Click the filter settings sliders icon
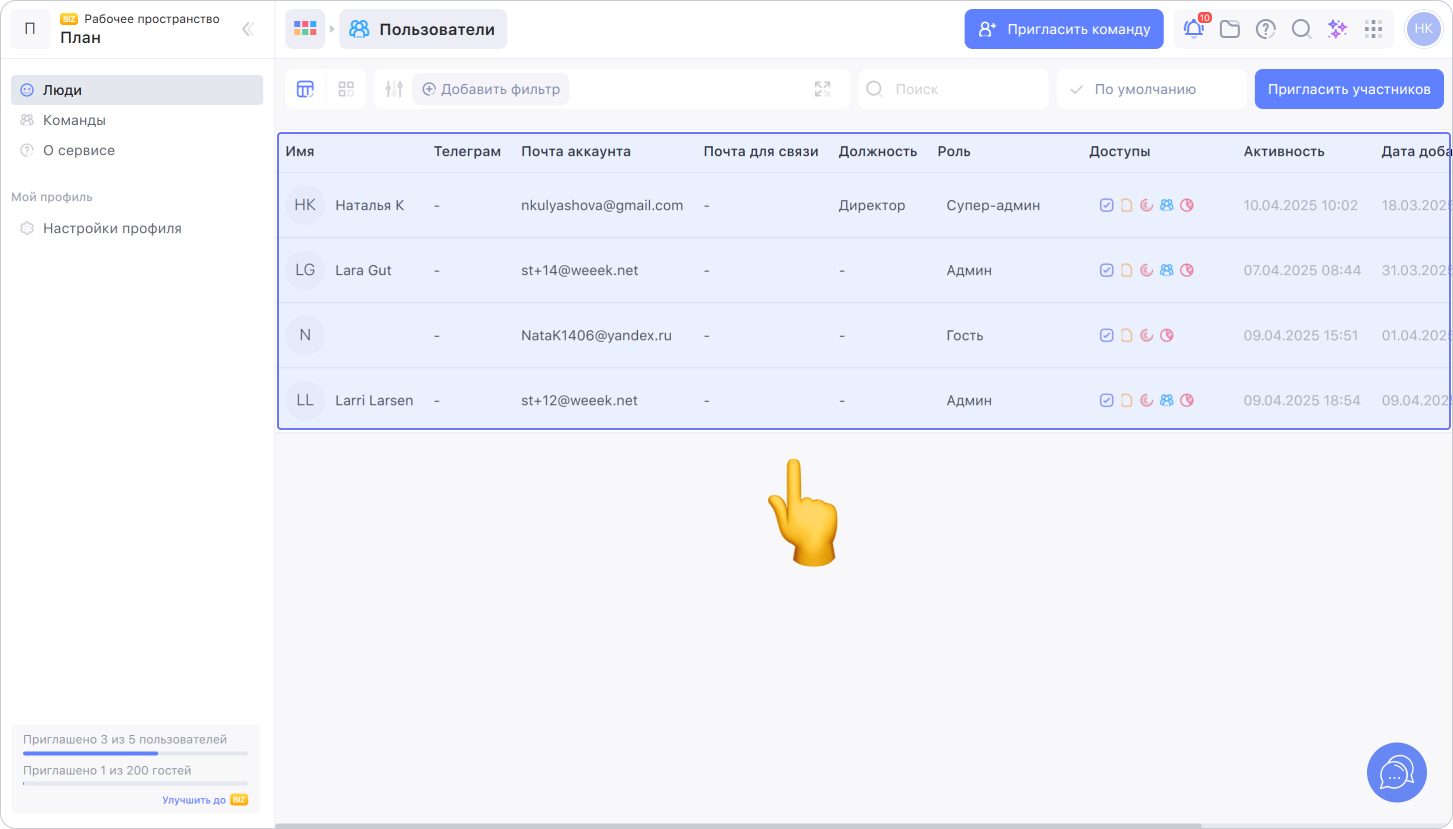This screenshot has width=1453, height=829. tap(394, 89)
